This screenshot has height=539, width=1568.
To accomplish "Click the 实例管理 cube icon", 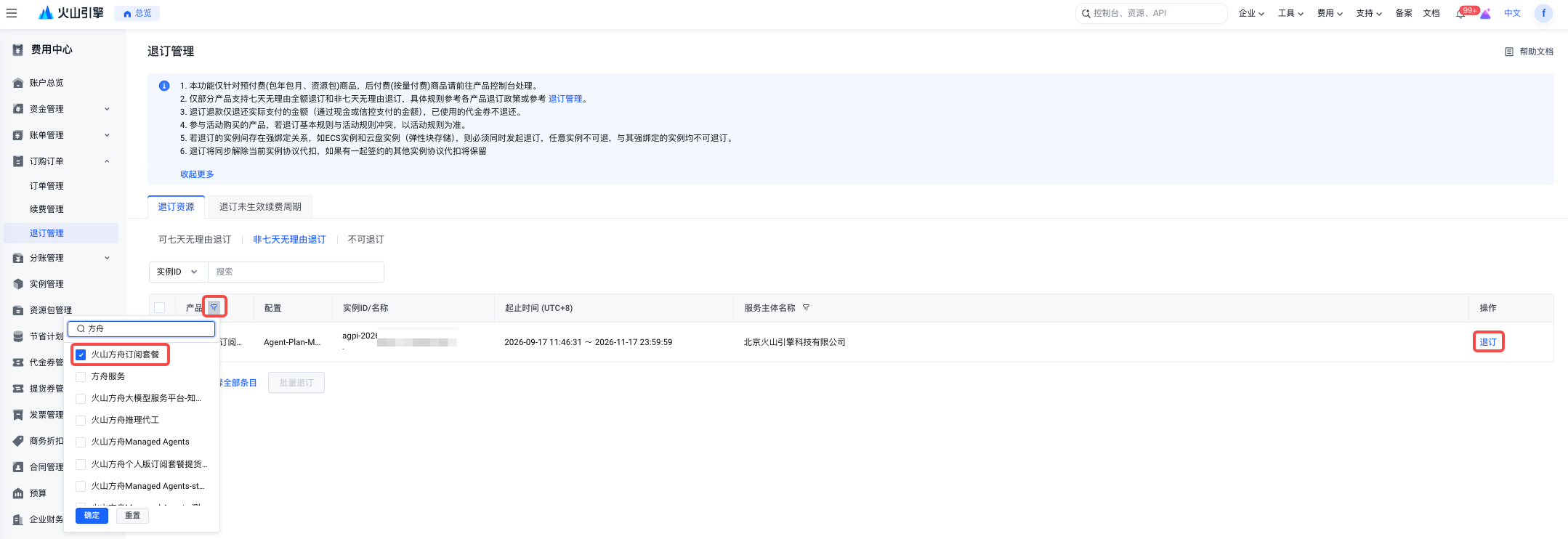I will pyautogui.click(x=18, y=284).
